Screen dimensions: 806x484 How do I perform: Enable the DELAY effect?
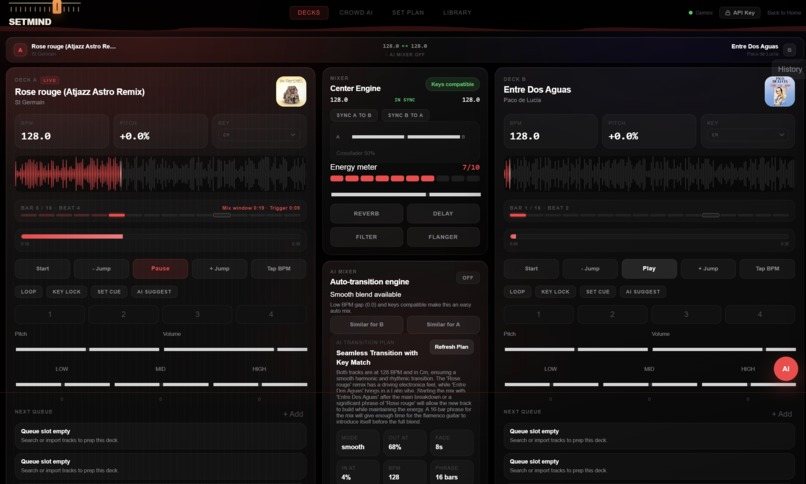443,214
